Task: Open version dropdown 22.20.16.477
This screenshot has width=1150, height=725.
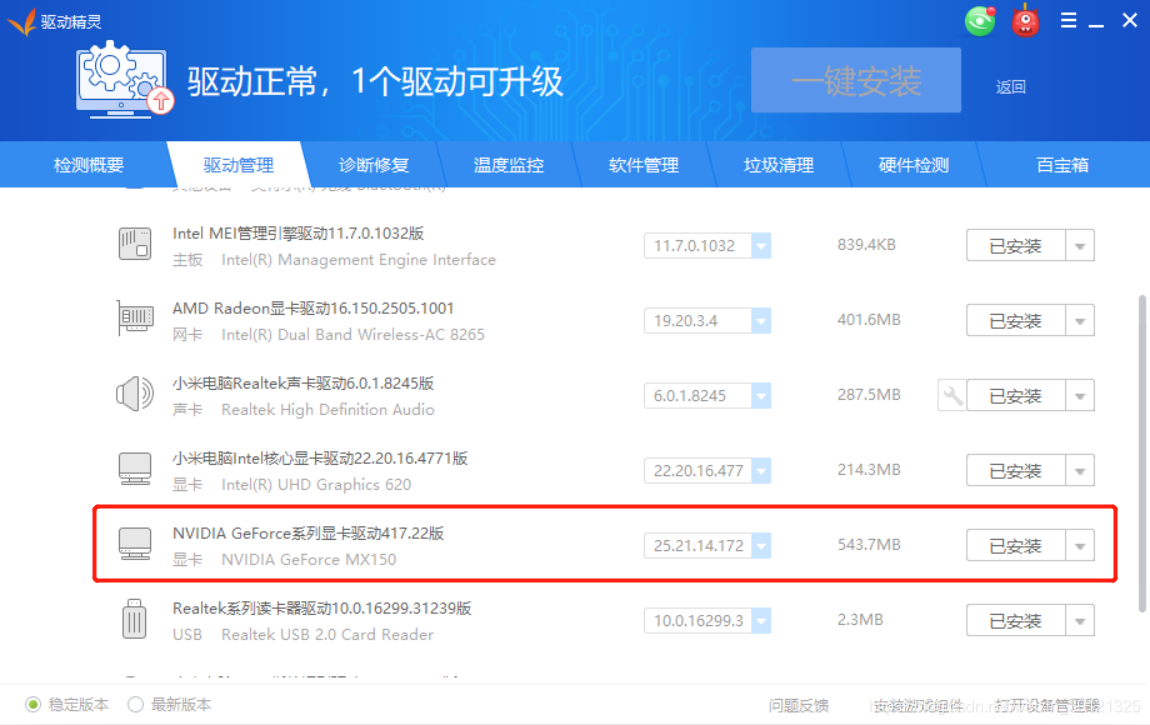Action: pyautogui.click(x=761, y=471)
